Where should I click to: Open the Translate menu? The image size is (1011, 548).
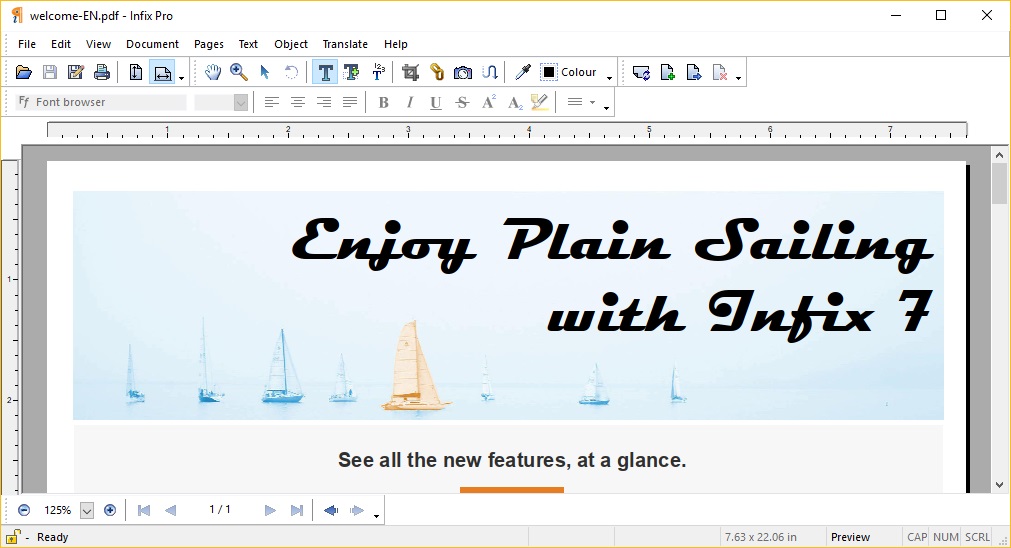345,44
